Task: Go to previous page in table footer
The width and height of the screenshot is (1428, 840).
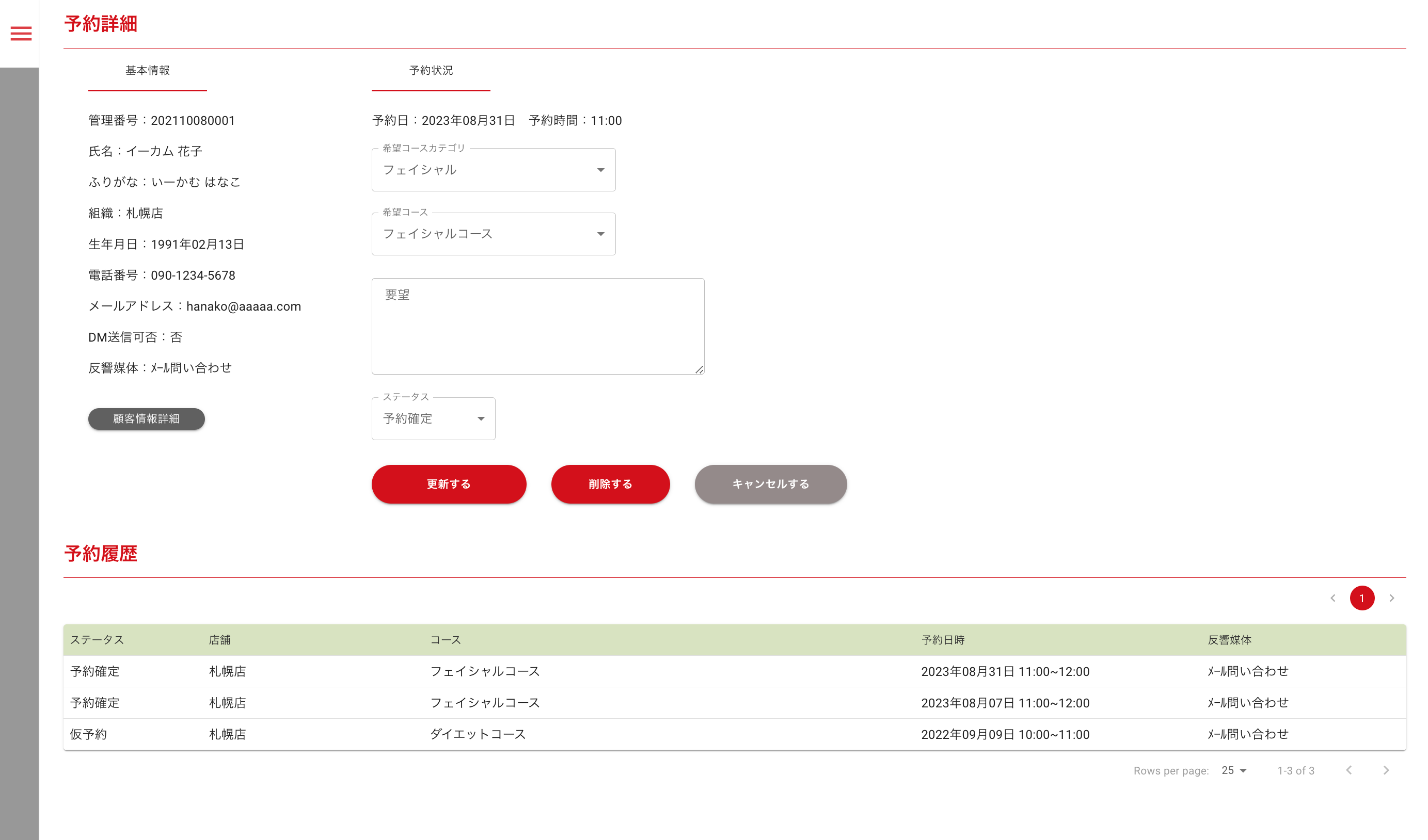Action: coord(1349,770)
